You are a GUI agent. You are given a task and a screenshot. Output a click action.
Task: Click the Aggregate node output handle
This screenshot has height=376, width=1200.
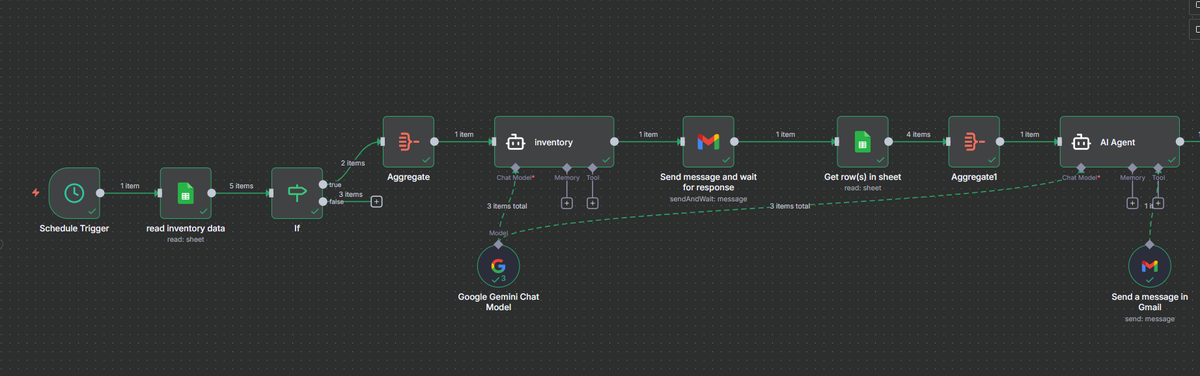[435, 142]
